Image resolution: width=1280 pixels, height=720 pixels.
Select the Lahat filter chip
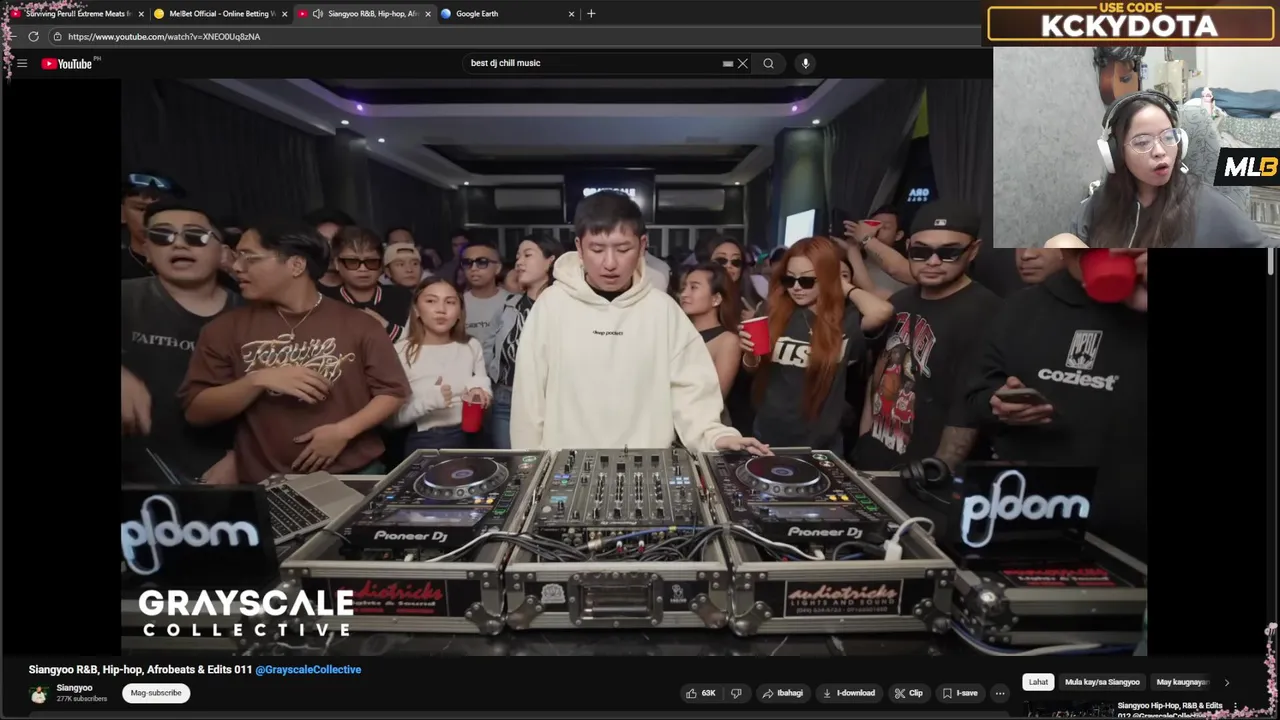click(x=1038, y=682)
